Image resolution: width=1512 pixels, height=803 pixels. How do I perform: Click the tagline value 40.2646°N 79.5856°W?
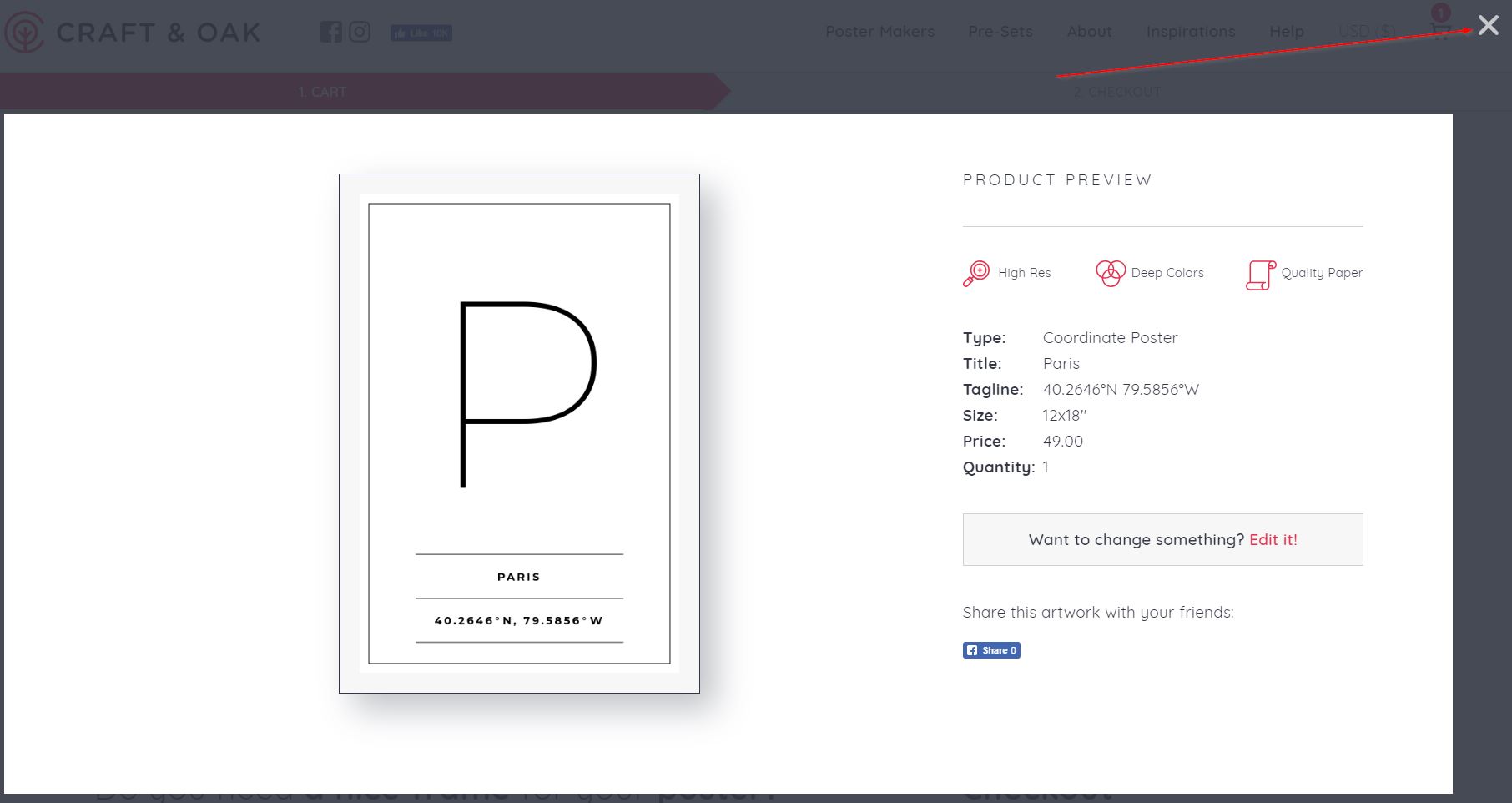[1121, 389]
